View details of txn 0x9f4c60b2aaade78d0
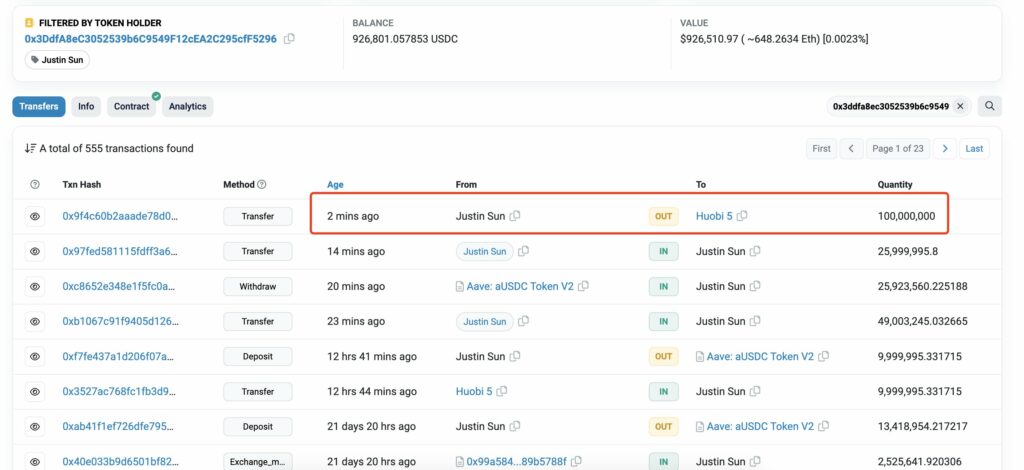The height and width of the screenshot is (470, 1024). click(35, 216)
